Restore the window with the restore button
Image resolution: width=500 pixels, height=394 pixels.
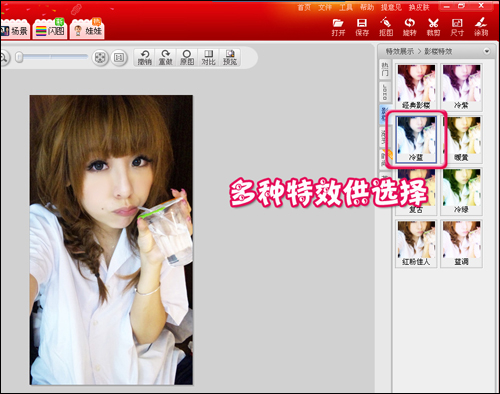click(x=462, y=6)
